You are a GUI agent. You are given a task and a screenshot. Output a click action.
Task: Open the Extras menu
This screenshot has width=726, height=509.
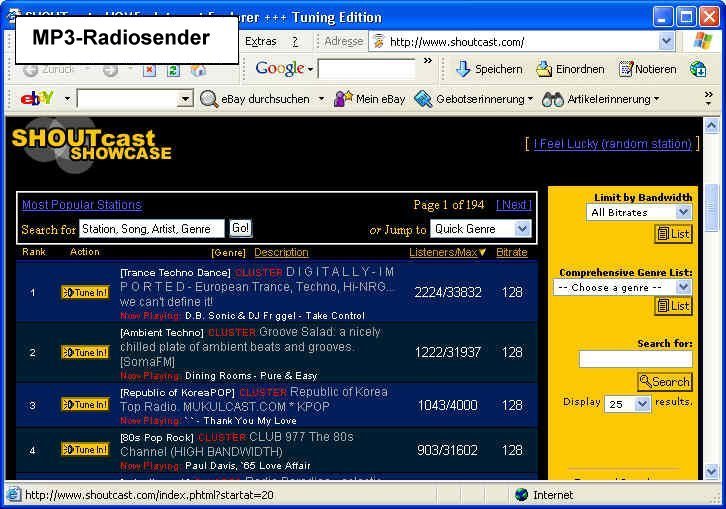(x=261, y=42)
